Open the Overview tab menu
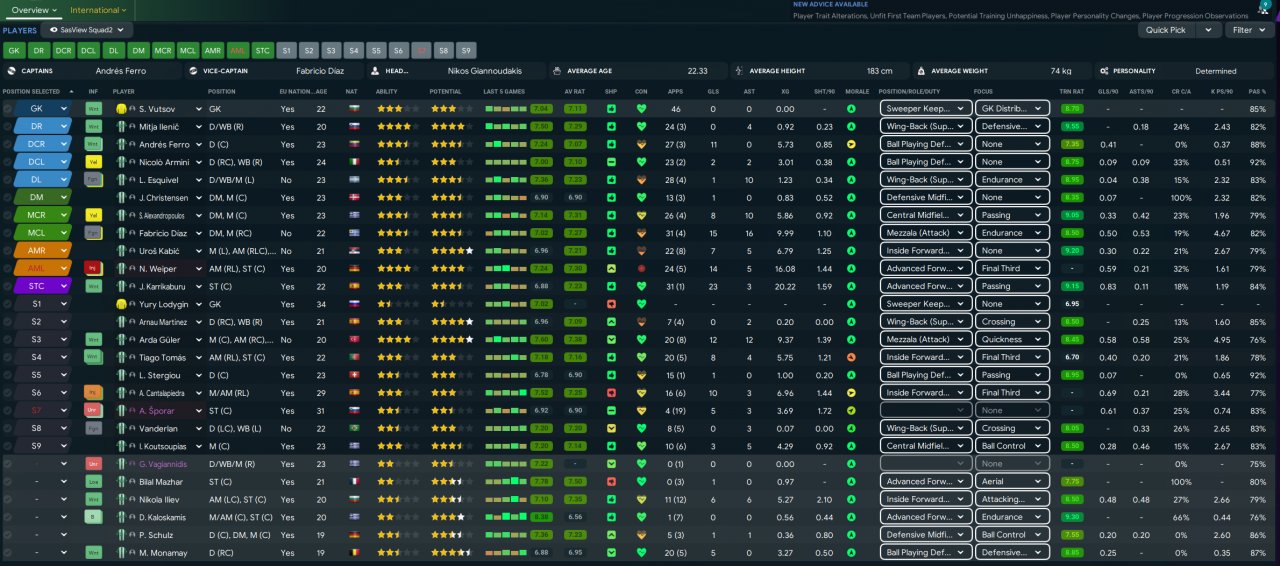 tap(34, 10)
